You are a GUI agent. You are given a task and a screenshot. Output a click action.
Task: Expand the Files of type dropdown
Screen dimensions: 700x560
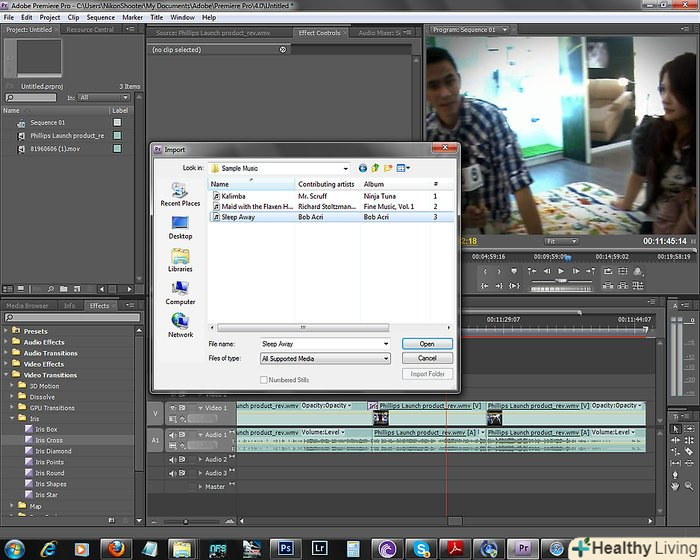[385, 358]
